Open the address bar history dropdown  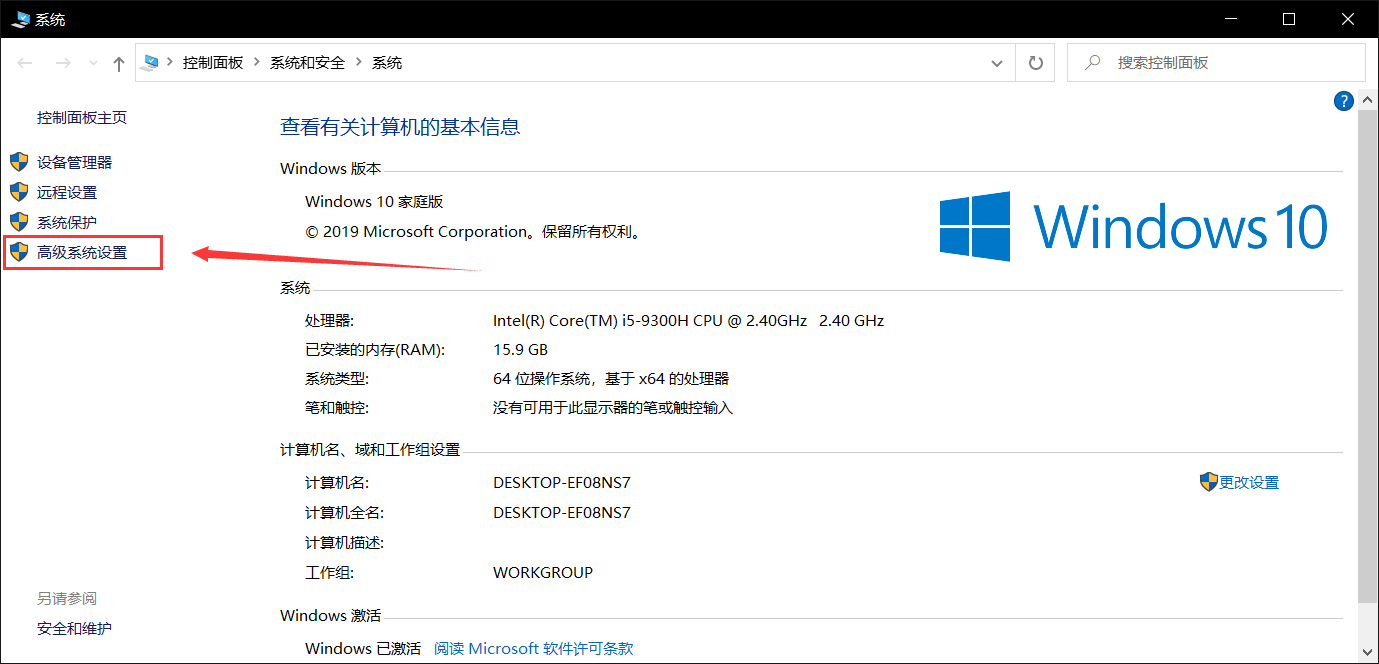coord(997,63)
